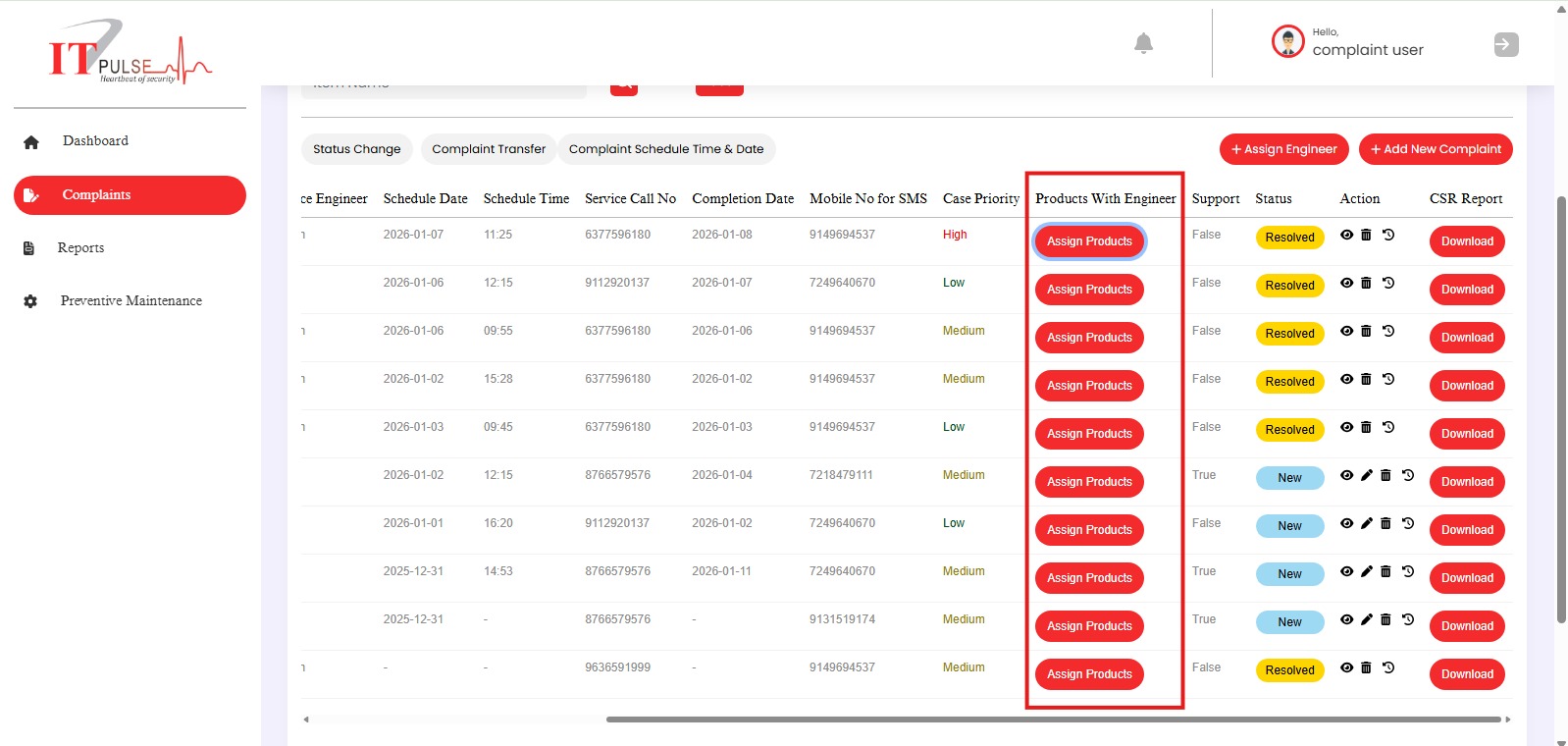1568x746 pixels.
Task: Edit the complaint scheduled at 16:20
Action: 1366,523
